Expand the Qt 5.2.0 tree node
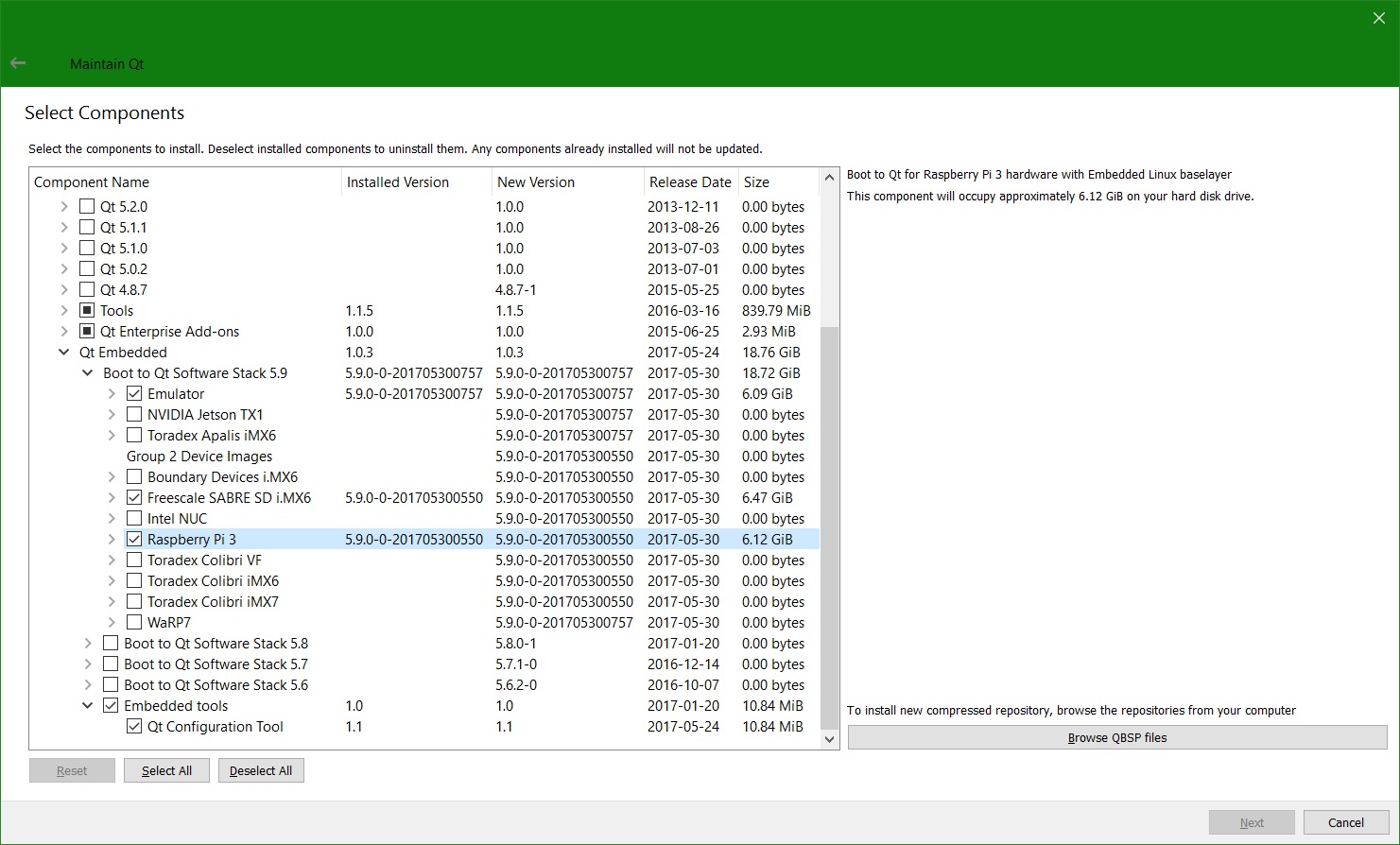Viewport: 1400px width, 845px height. click(63, 206)
